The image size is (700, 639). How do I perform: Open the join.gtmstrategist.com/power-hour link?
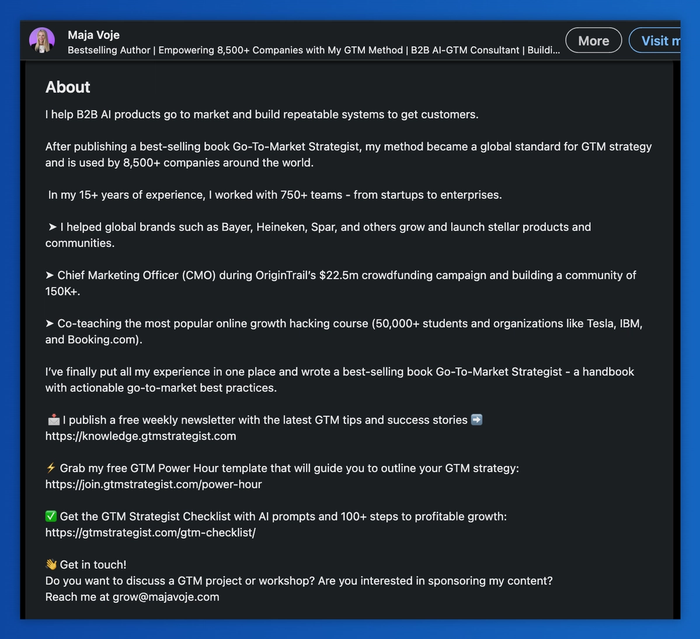pyautogui.click(x=154, y=484)
